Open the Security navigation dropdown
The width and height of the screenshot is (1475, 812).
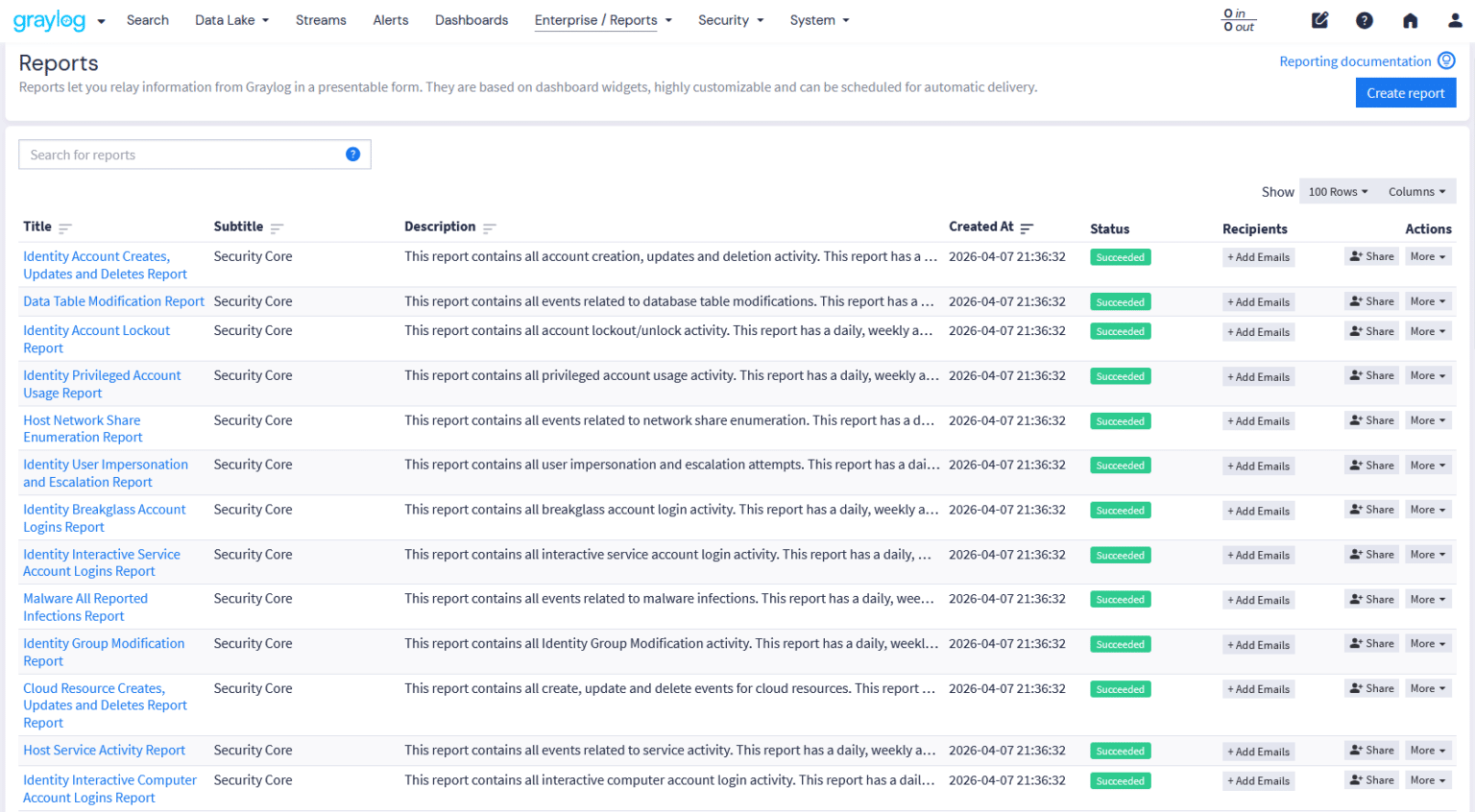pyautogui.click(x=731, y=20)
